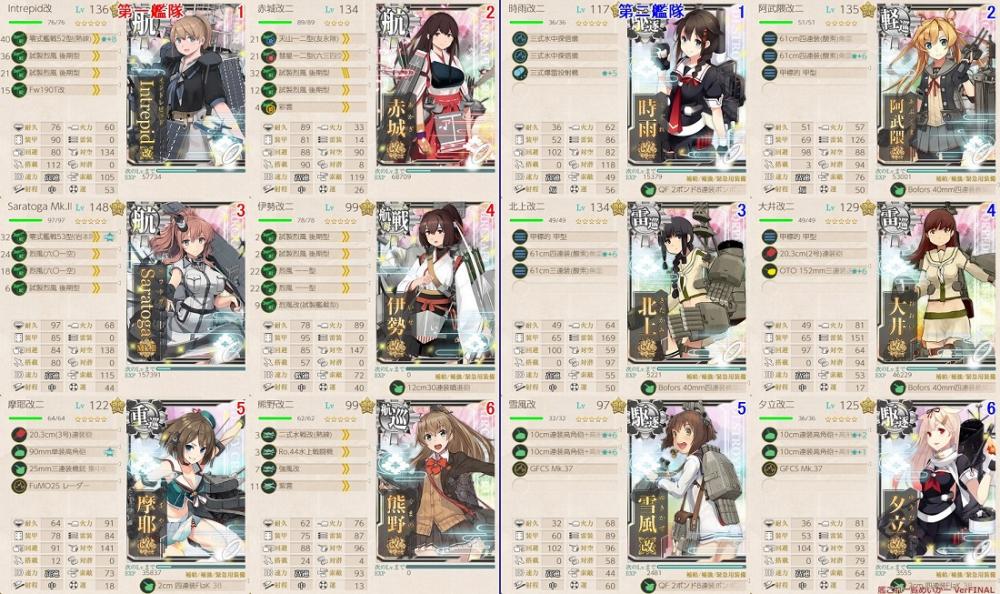Click proficiency chevrons on 熊野改二's 強風改 slot
Image resolution: width=1000 pixels, height=594 pixels.
(x=346, y=469)
